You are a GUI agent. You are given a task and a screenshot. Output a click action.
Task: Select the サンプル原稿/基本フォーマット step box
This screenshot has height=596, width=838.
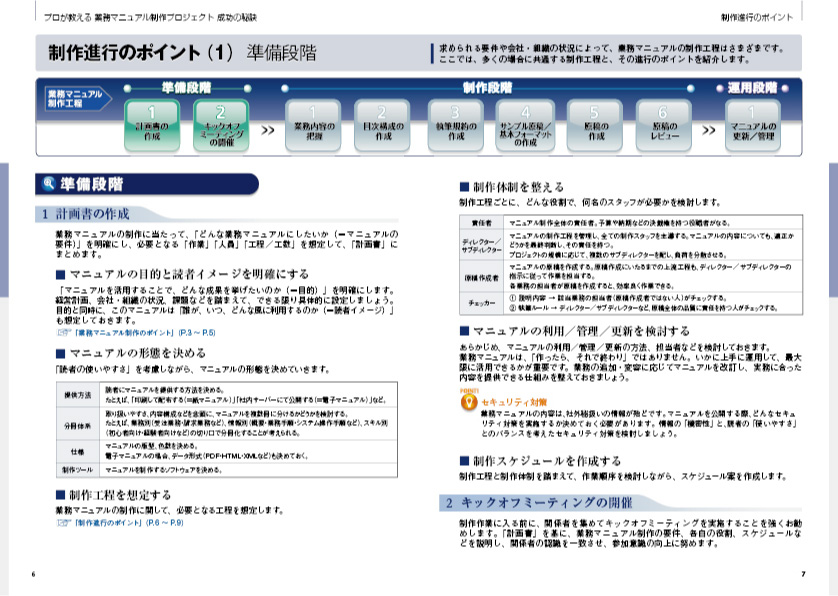[524, 126]
